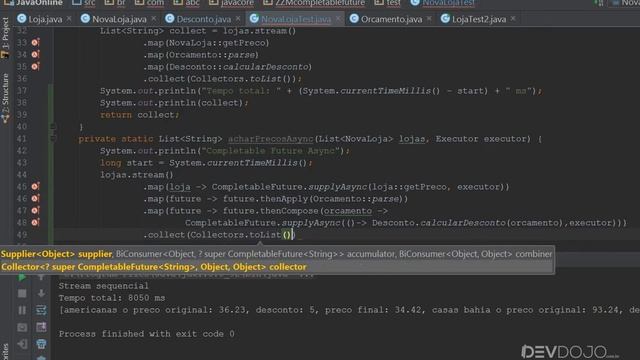Click the Collector collector parameter hint
The image size is (640, 360).
[x=154, y=267]
